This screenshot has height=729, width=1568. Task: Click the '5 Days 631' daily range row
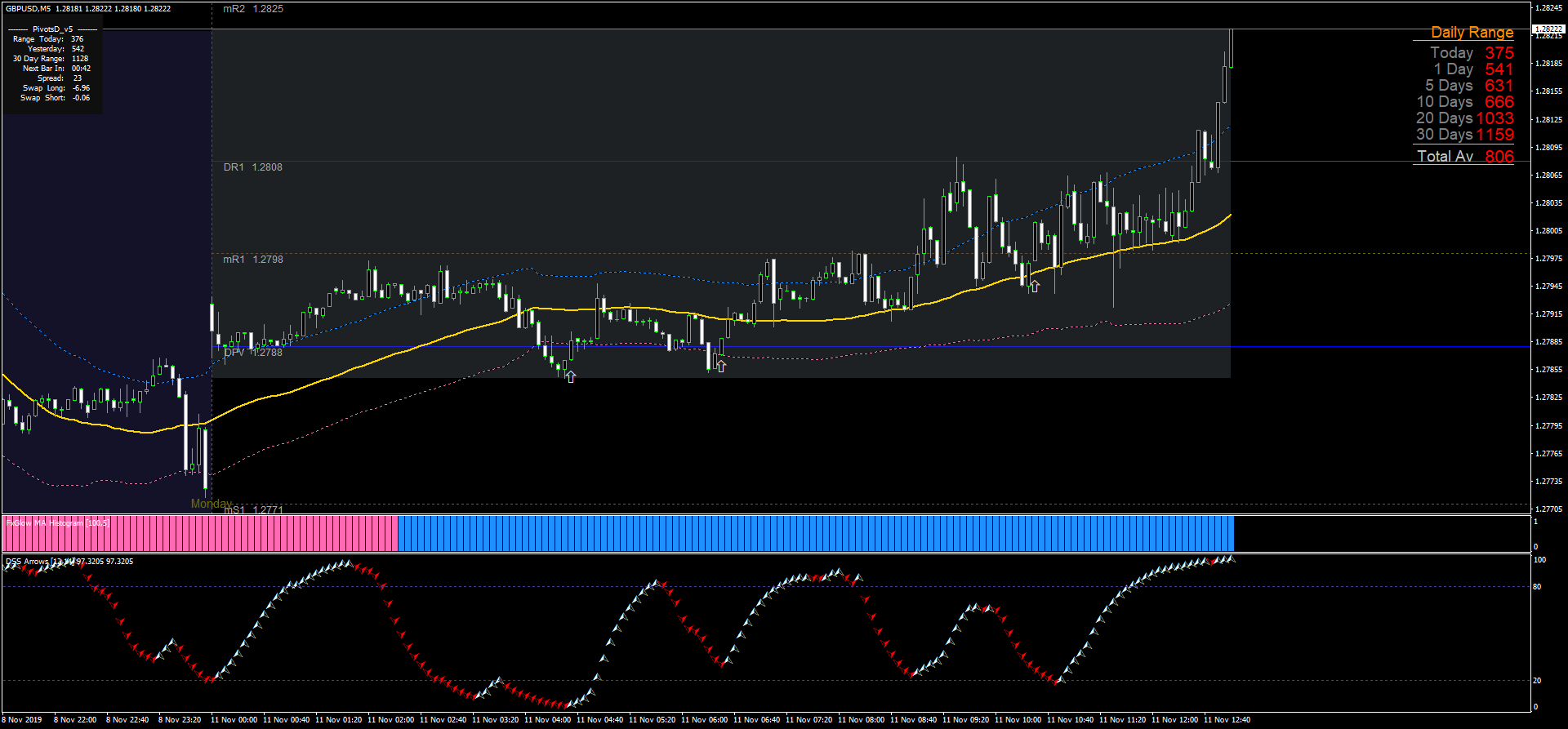coord(1469,86)
